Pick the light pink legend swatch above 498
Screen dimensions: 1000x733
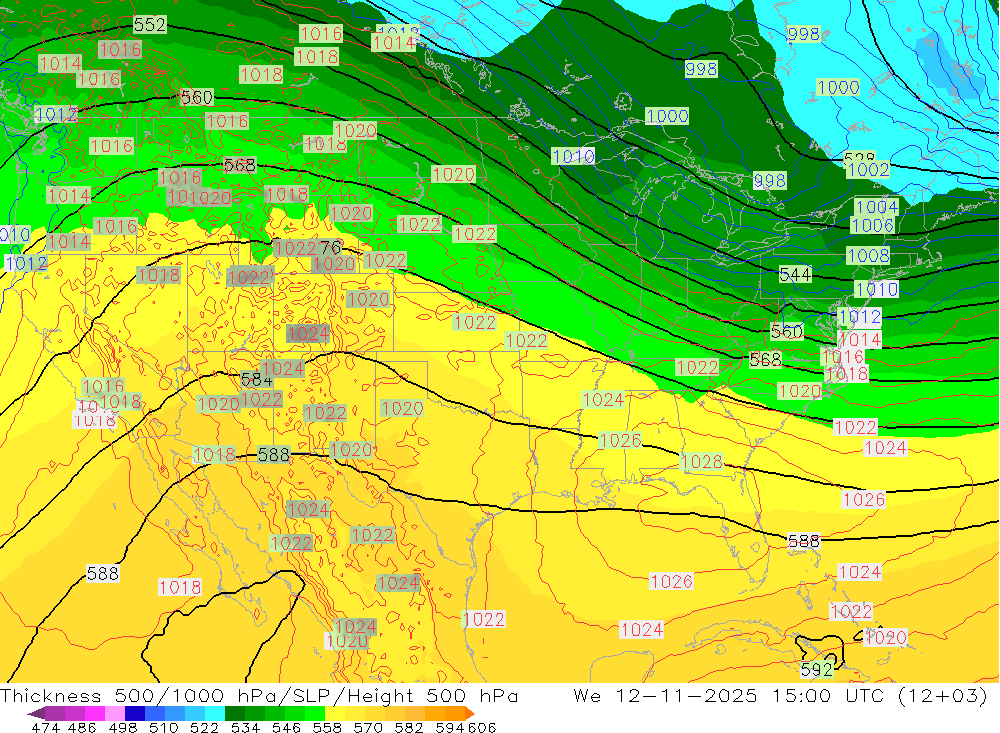pyautogui.click(x=115, y=713)
